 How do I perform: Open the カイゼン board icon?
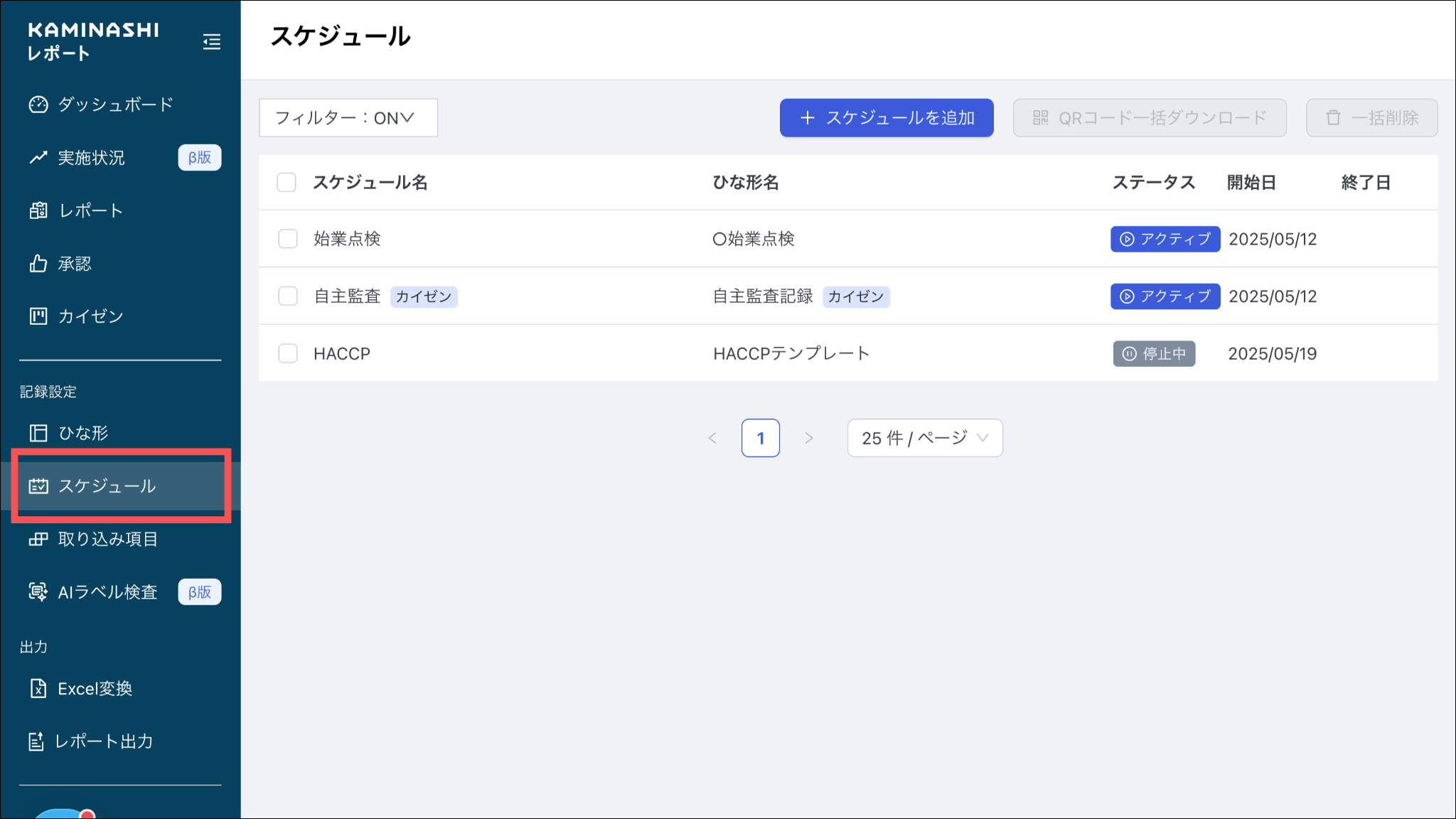(x=38, y=316)
